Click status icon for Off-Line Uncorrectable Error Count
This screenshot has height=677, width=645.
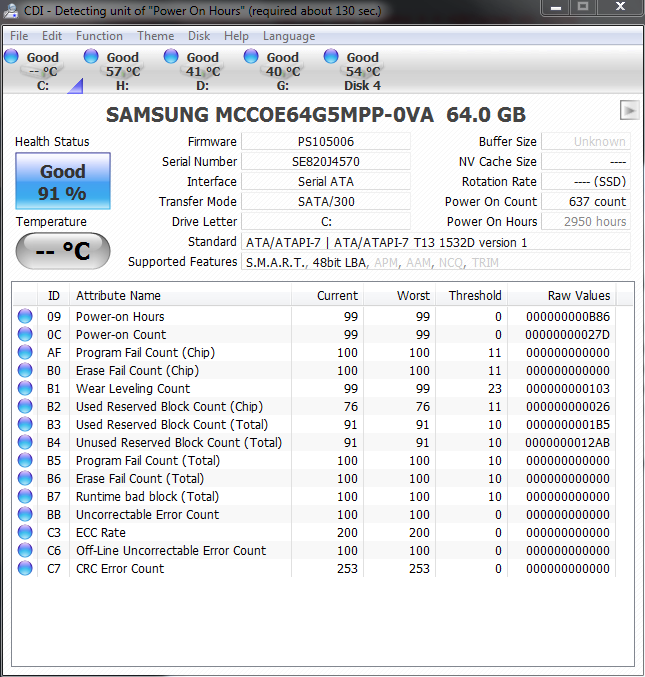pyautogui.click(x=25, y=550)
